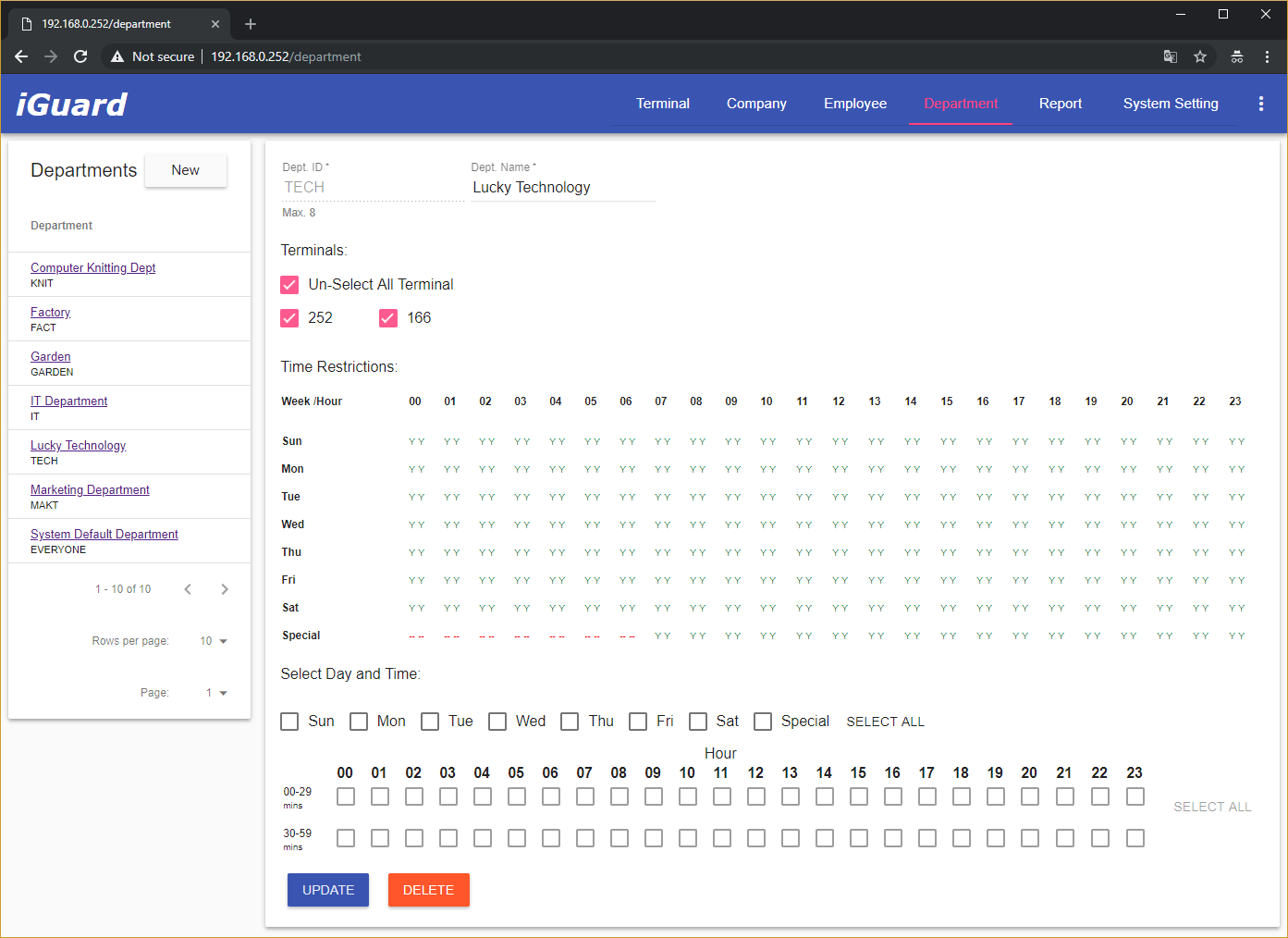
Task: Open the Page number dropdown
Action: coord(216,693)
